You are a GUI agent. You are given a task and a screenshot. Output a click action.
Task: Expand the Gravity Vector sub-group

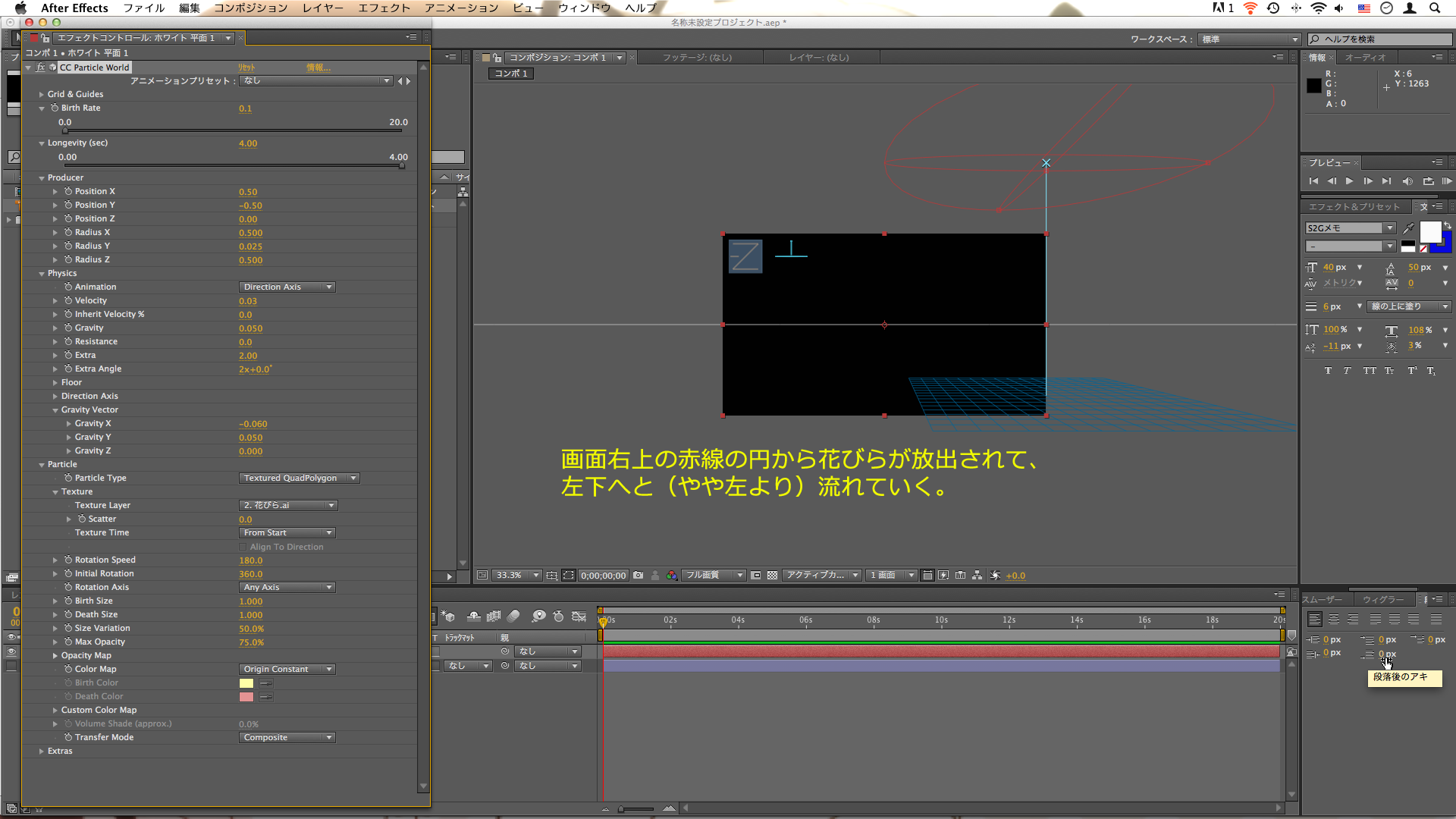[x=55, y=409]
